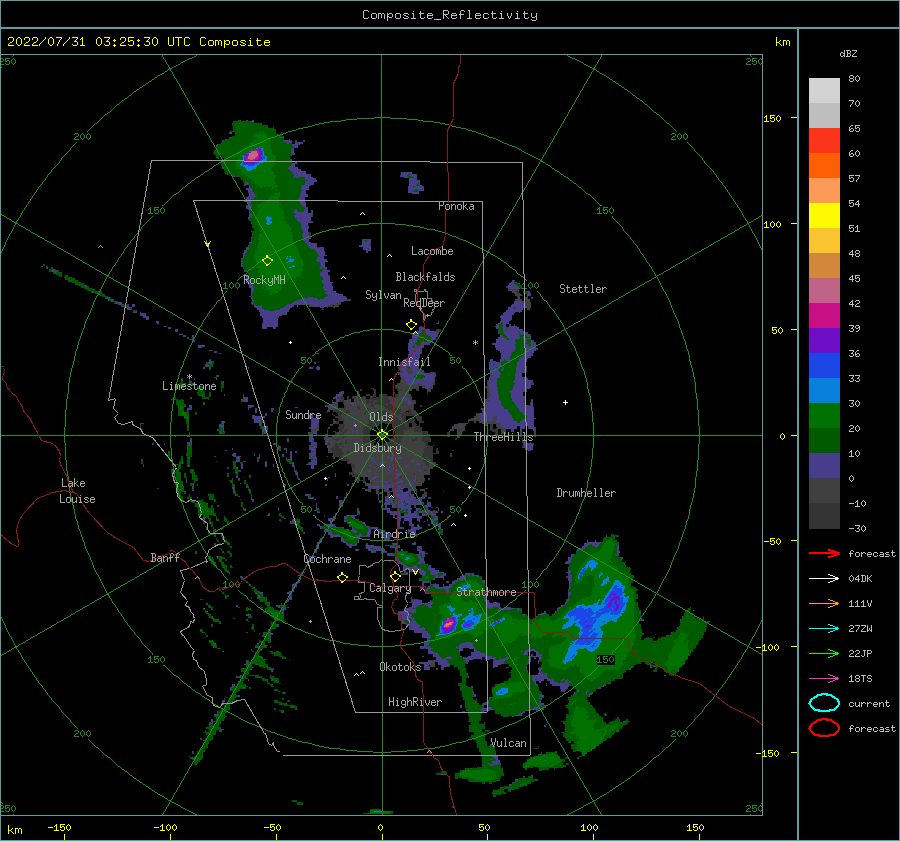Select the 39 dBZ magenta swatch
900x841 pixels.
(824, 315)
